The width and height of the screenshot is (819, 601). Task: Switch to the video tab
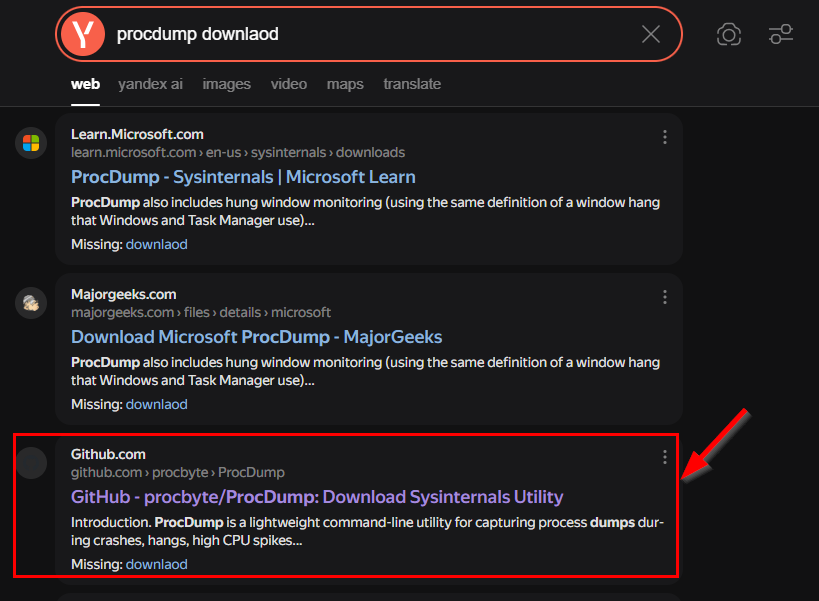(288, 84)
